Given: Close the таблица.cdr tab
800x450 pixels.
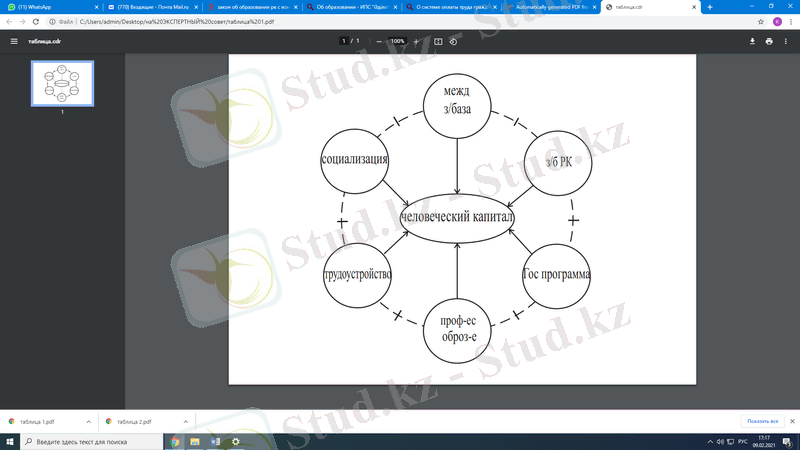Looking at the screenshot, I should coord(694,7).
